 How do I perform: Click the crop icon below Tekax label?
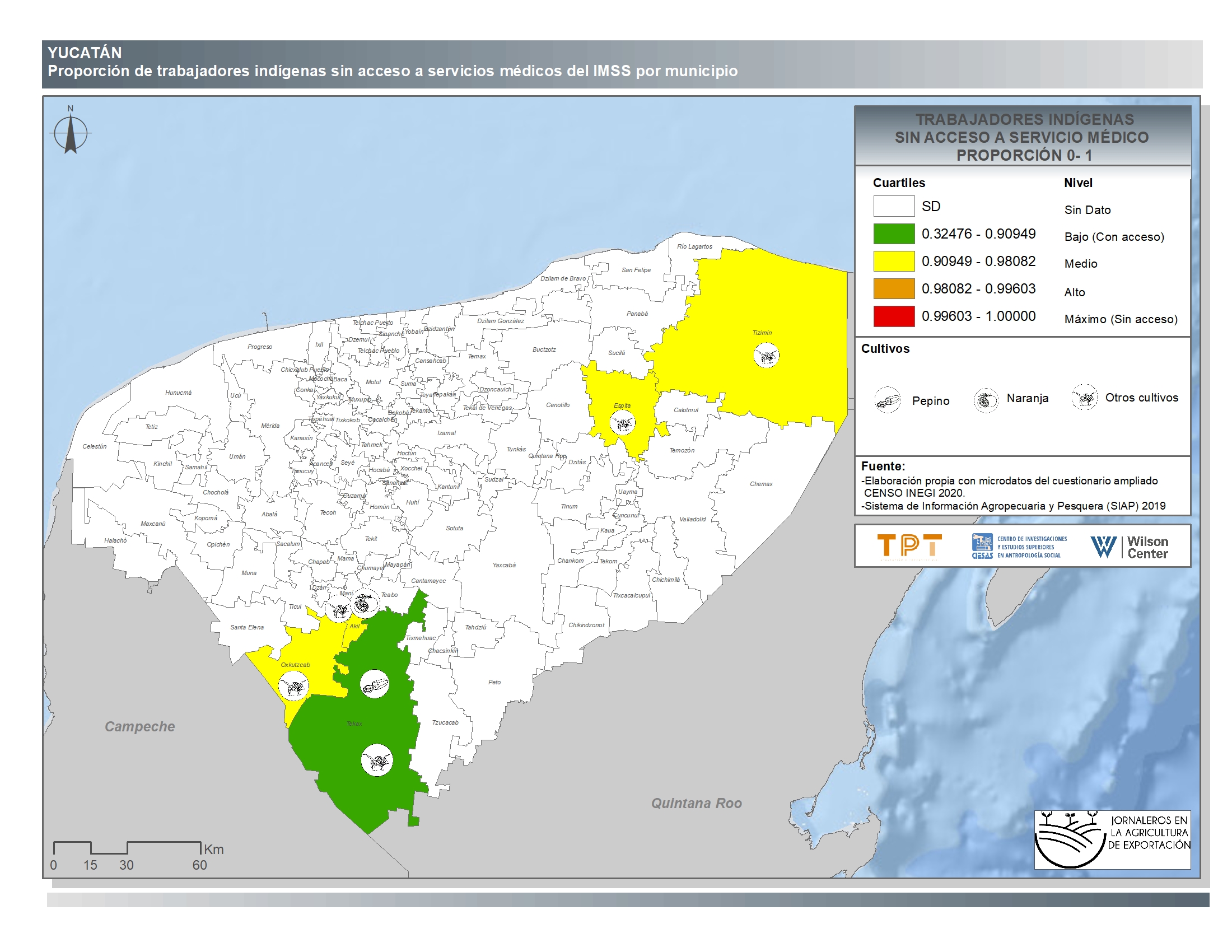pyautogui.click(x=376, y=761)
